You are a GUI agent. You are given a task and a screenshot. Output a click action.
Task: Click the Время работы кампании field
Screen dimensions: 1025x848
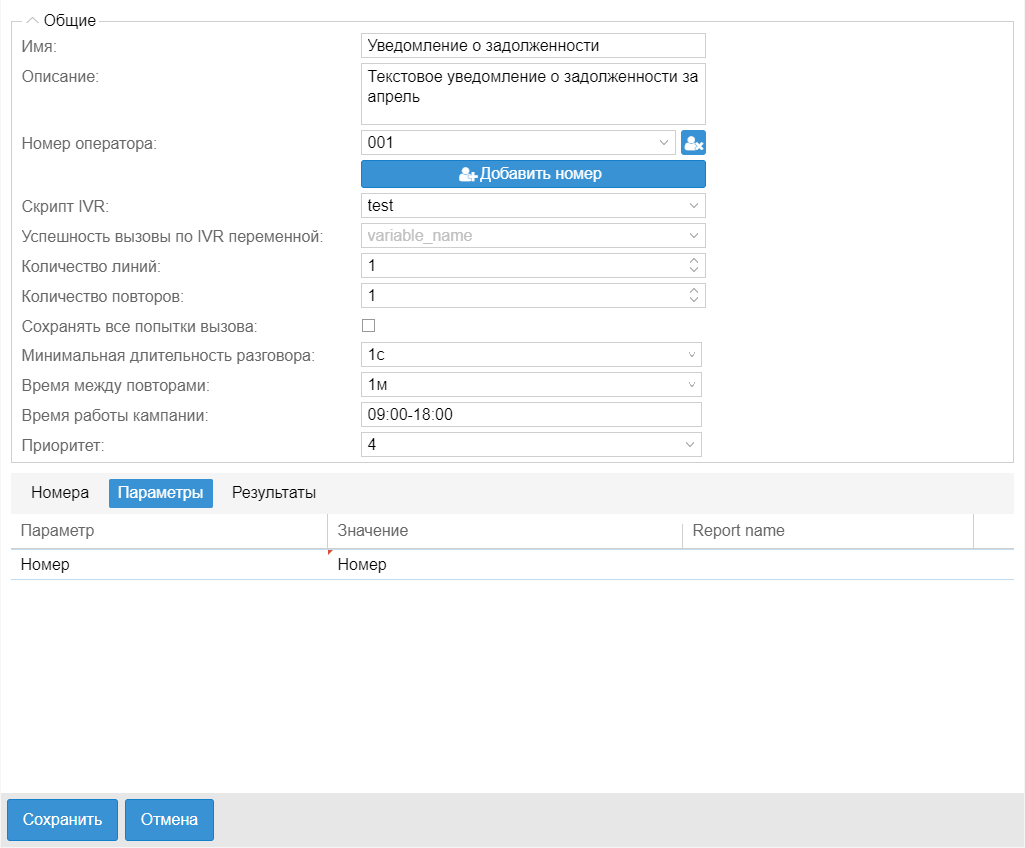point(531,414)
